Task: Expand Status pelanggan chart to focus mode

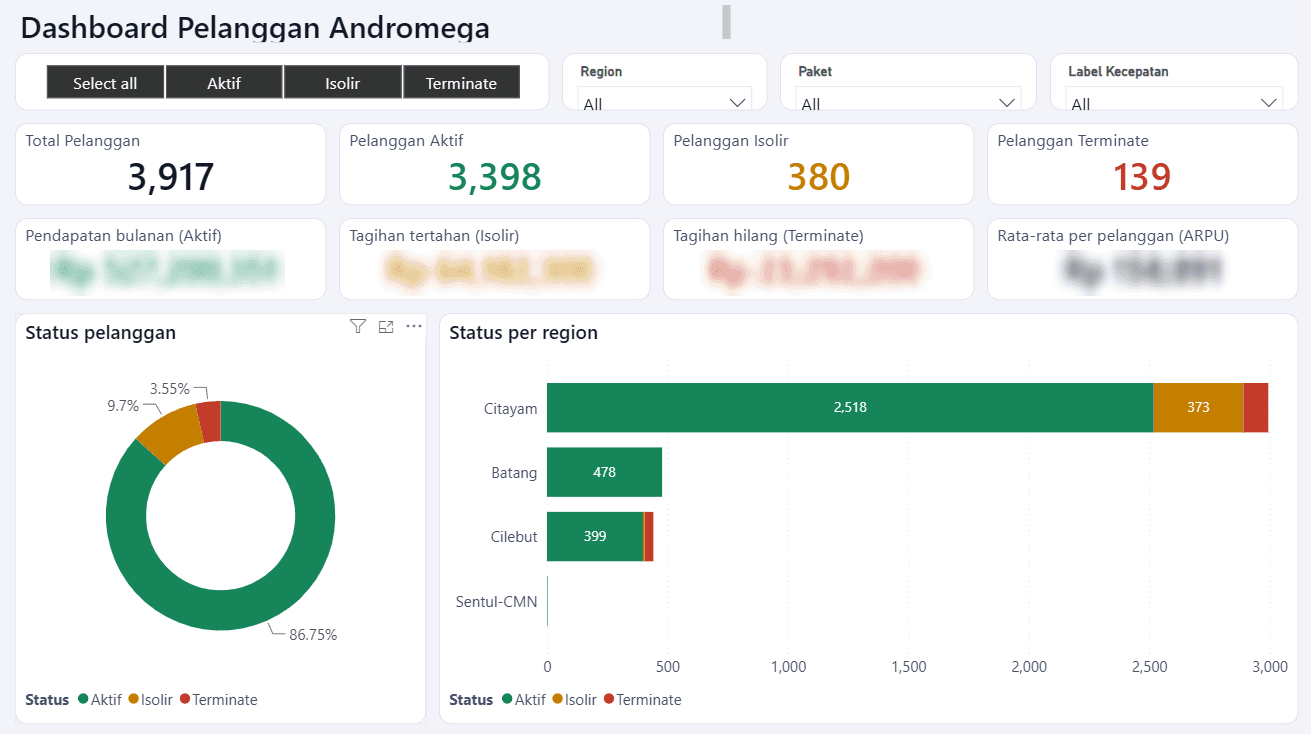Action: click(x=386, y=326)
